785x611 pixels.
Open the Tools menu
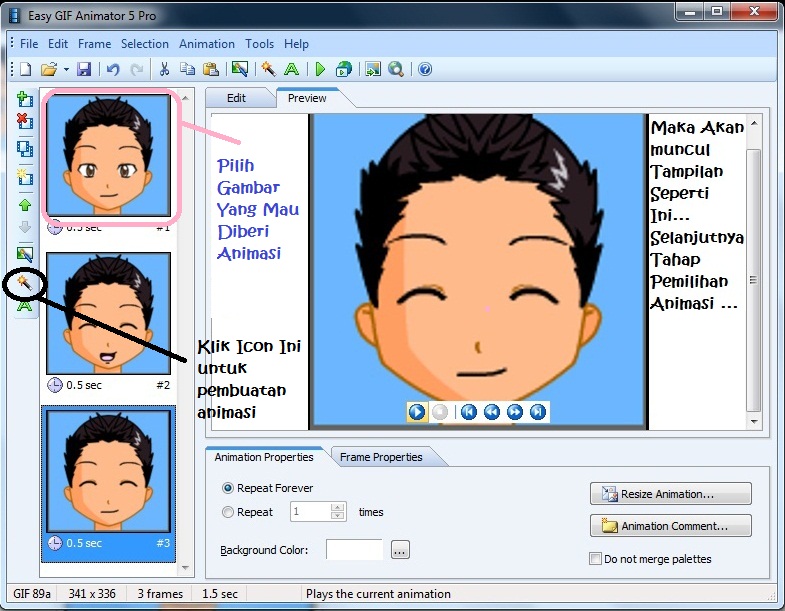pos(259,44)
